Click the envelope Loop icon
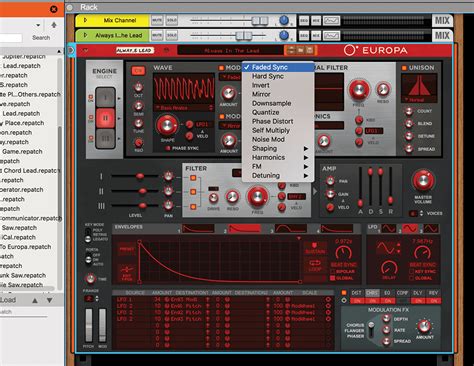The height and width of the screenshot is (366, 474). tap(315, 266)
